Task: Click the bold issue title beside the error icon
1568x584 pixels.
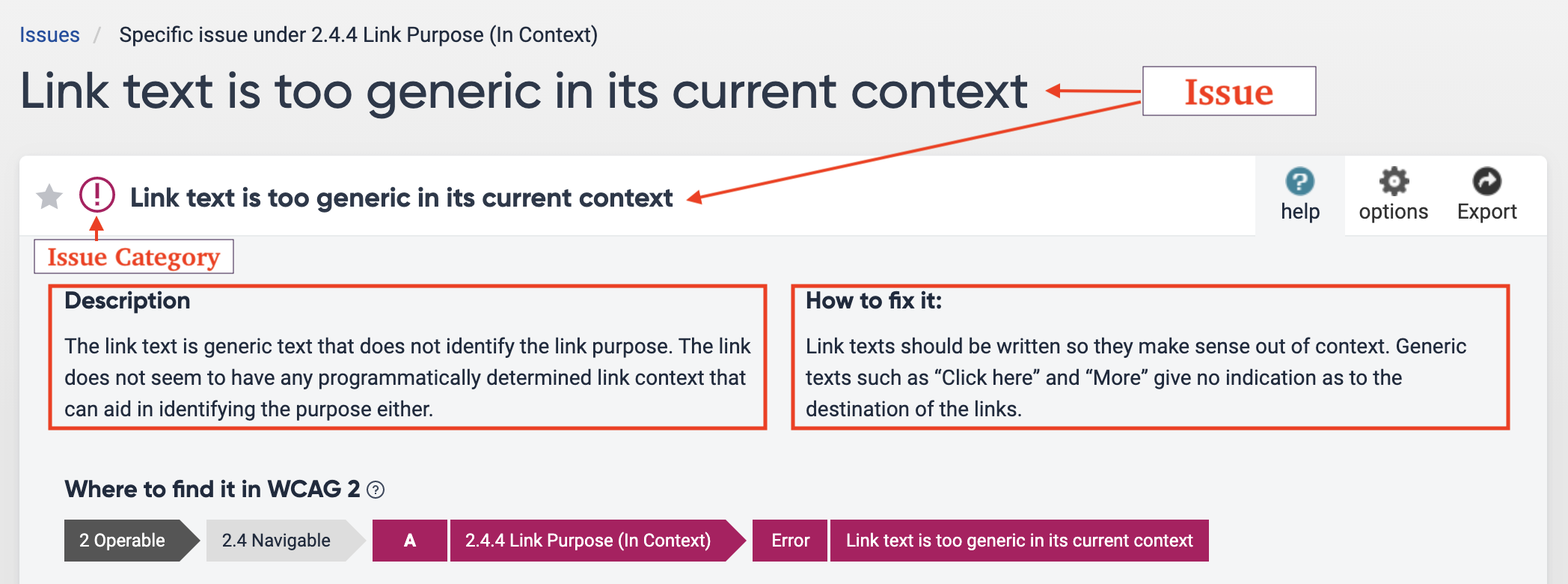Action: pos(402,198)
